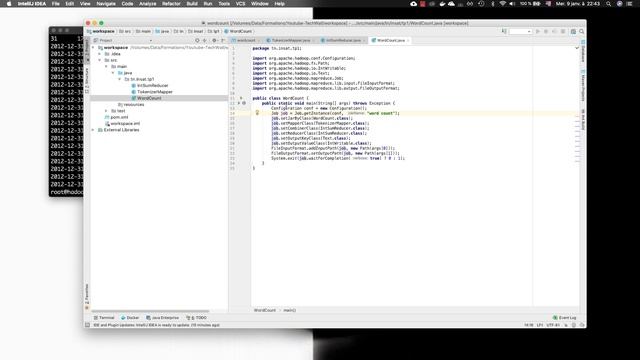Expand the test folder node

[x=106, y=111]
